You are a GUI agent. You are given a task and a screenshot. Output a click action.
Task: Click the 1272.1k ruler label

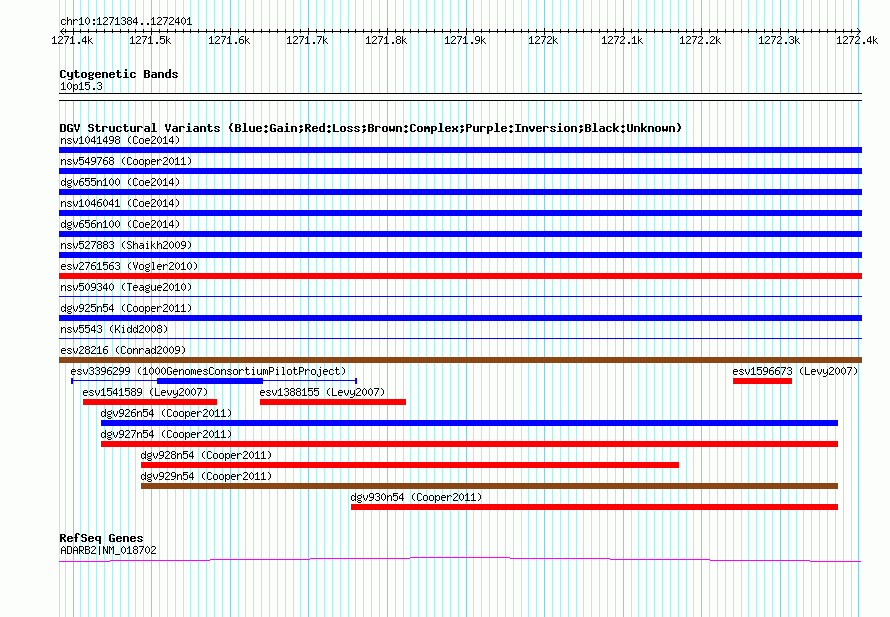(x=622, y=40)
